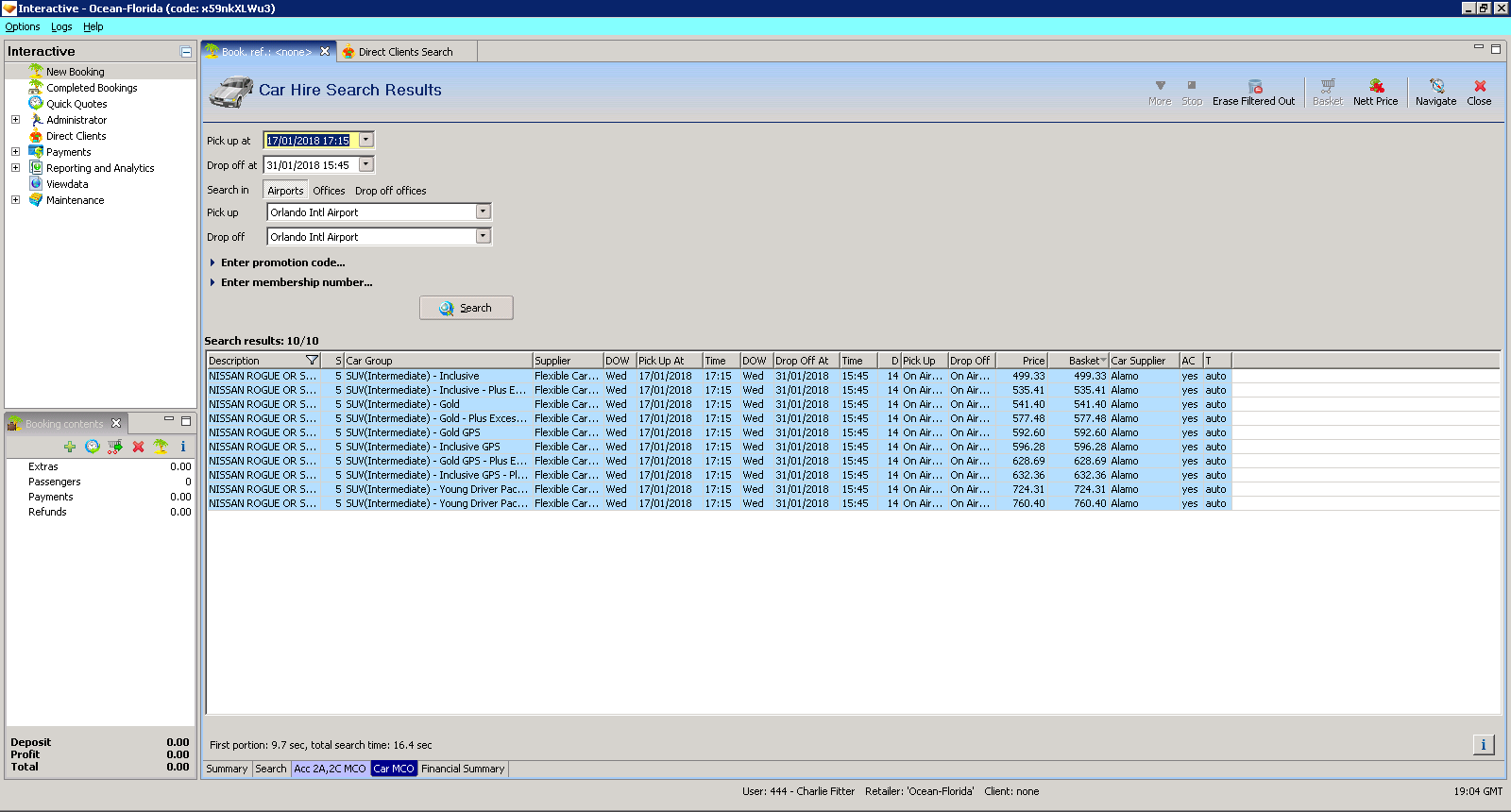Close the Book ref tab with its X
The height and width of the screenshot is (812, 1511).
[325, 52]
